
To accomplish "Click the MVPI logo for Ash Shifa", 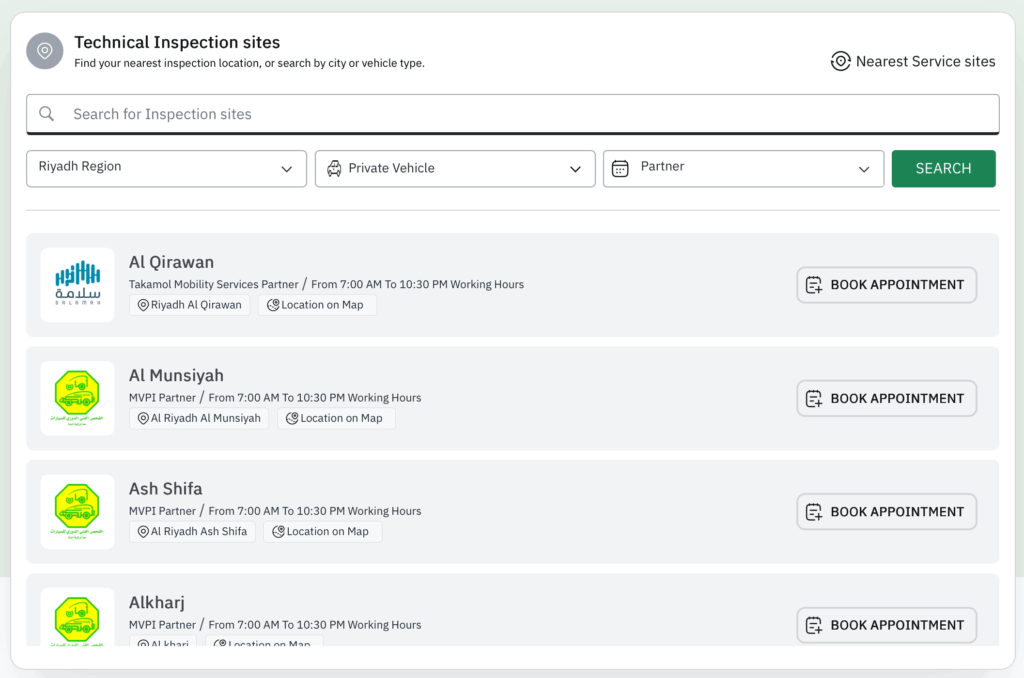I will (78, 511).
